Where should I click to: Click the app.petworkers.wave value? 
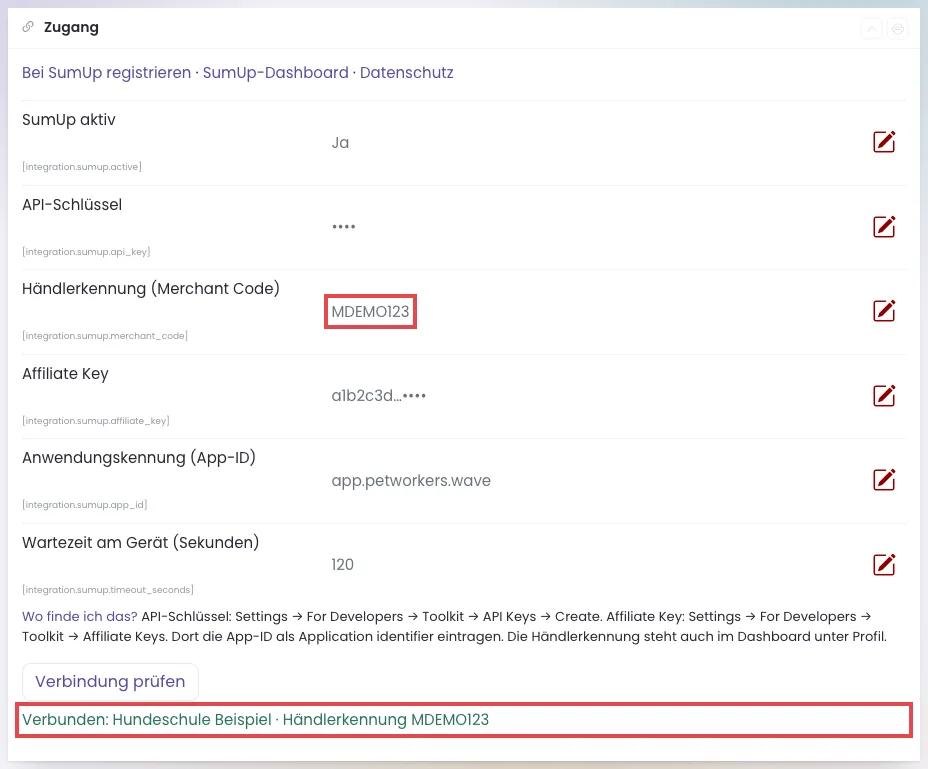411,480
